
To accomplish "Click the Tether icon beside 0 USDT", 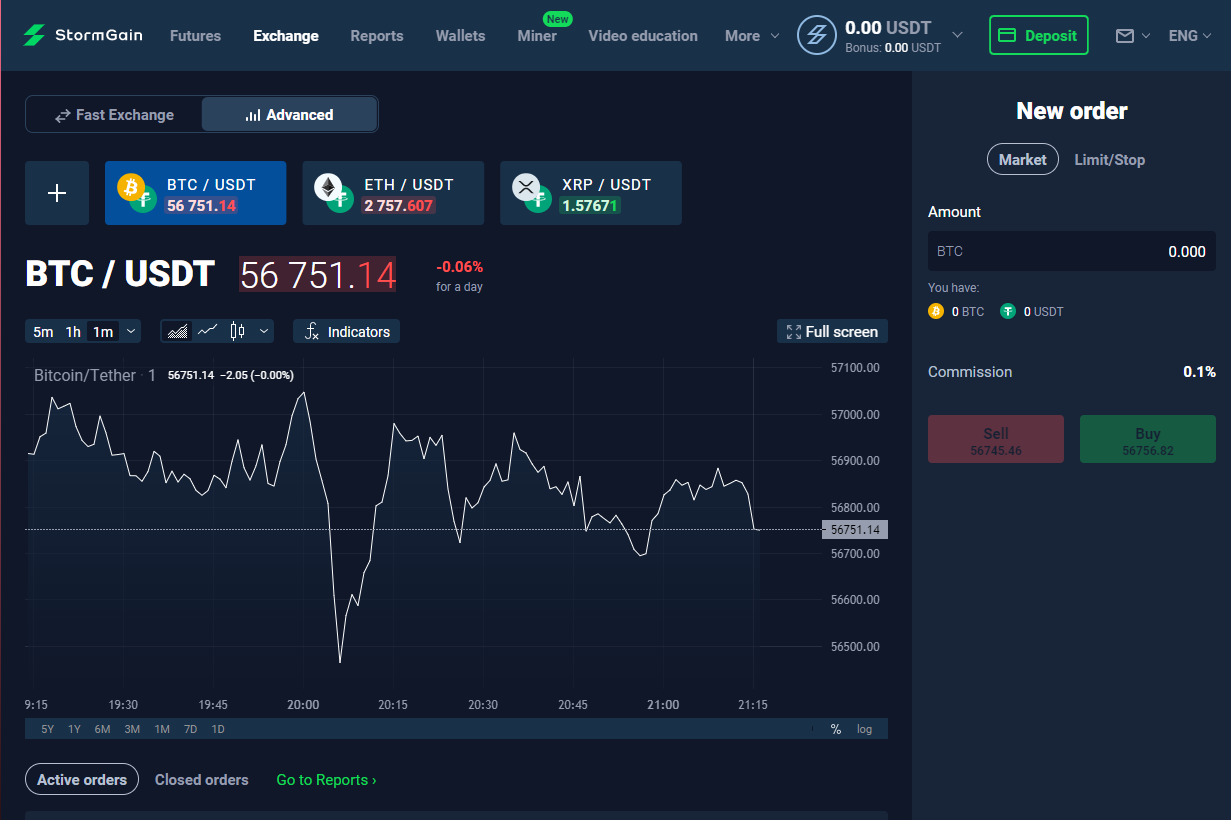I will (1008, 312).
